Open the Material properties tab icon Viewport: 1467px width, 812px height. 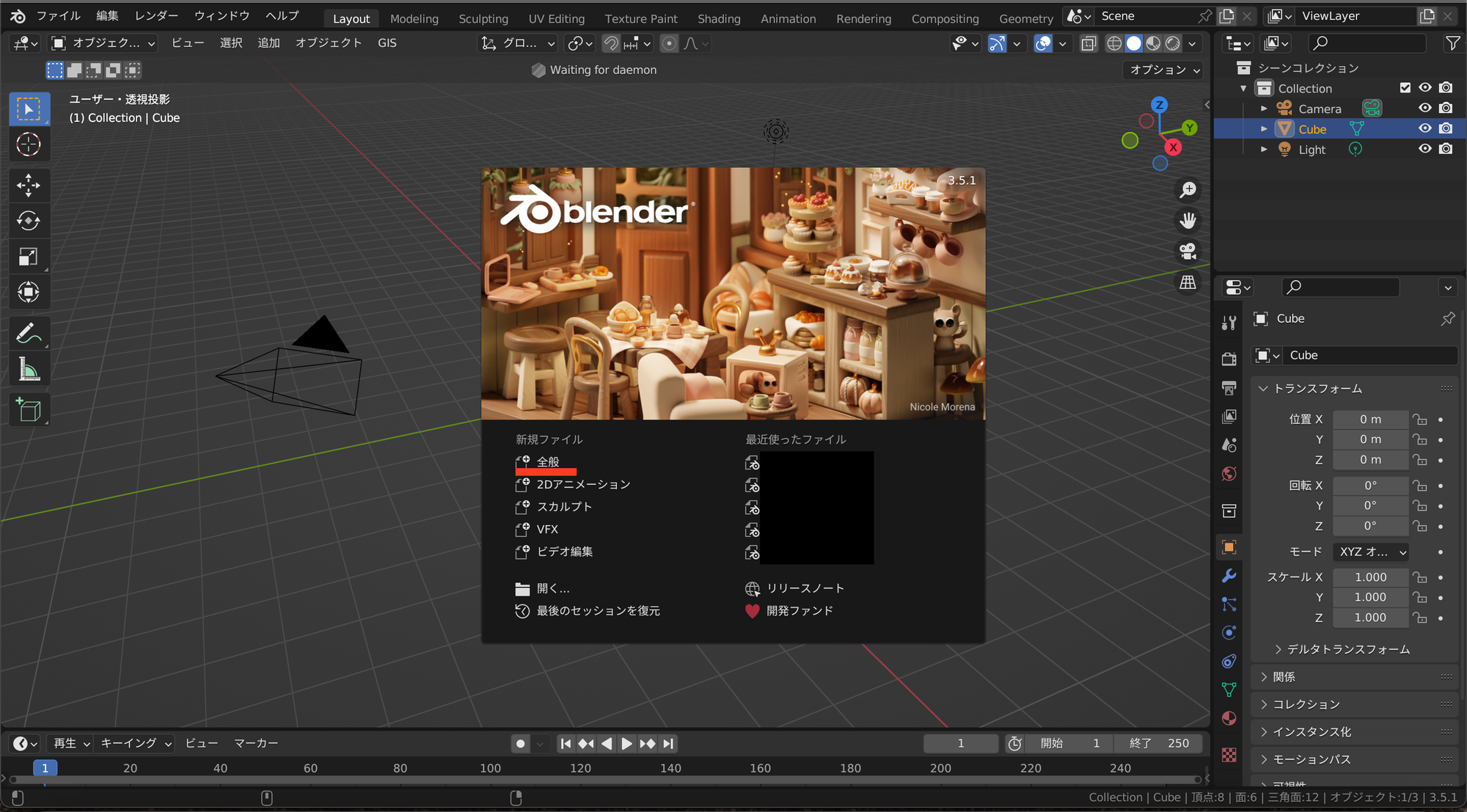[1229, 718]
